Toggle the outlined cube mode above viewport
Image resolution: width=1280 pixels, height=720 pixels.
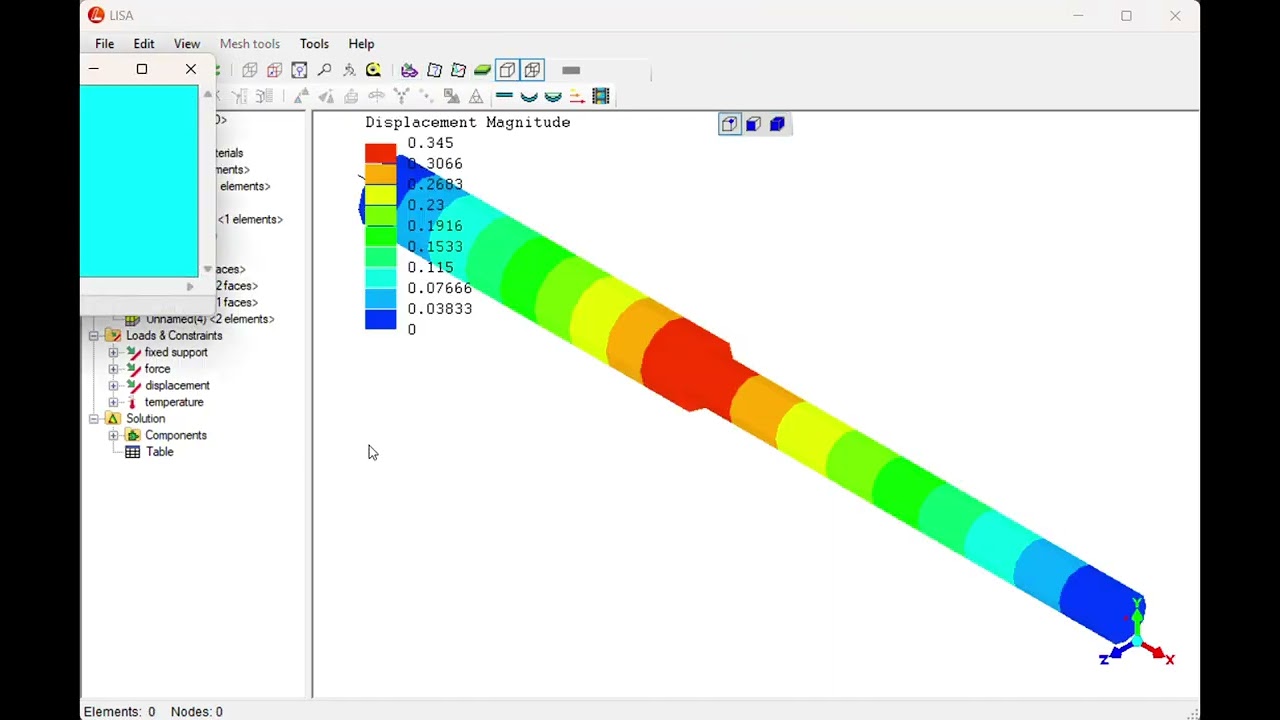729,124
